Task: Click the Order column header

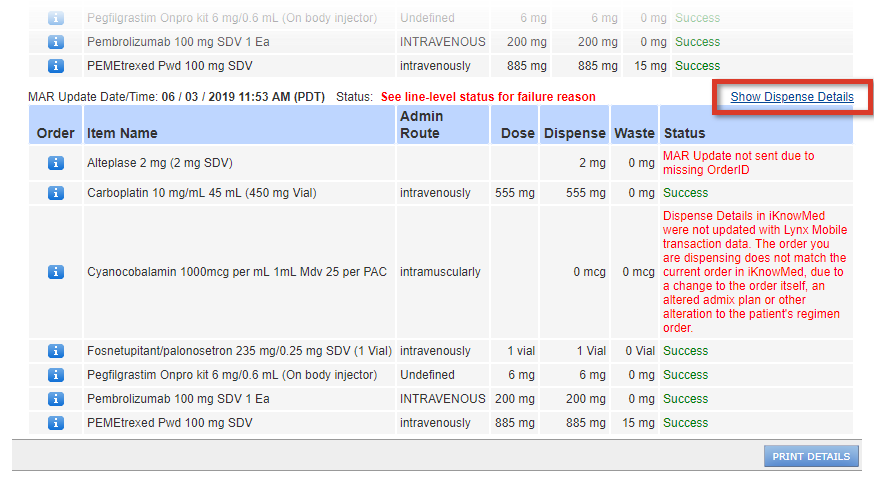Action: tap(56, 133)
